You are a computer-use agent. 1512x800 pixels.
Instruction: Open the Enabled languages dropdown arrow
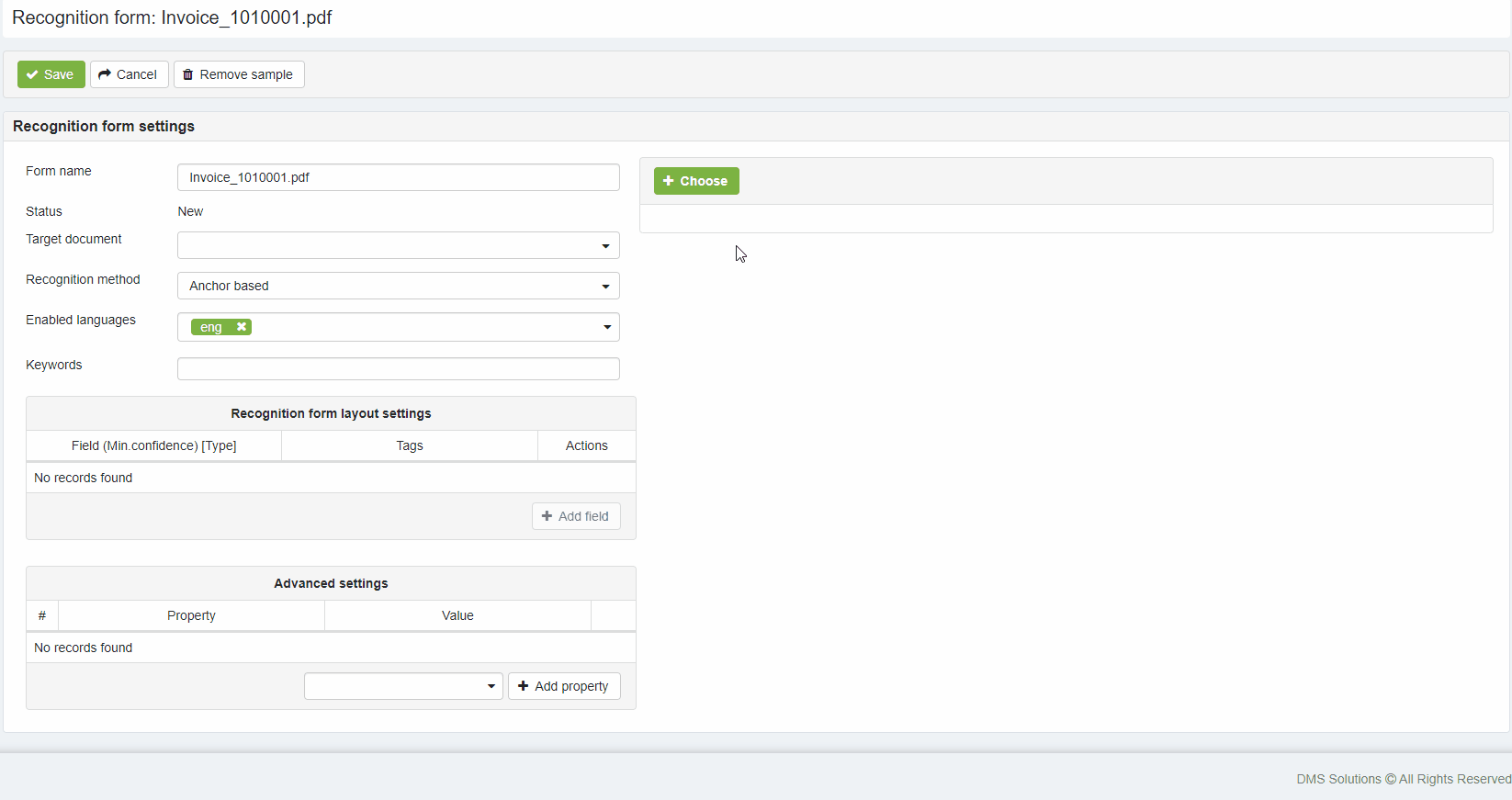606,327
